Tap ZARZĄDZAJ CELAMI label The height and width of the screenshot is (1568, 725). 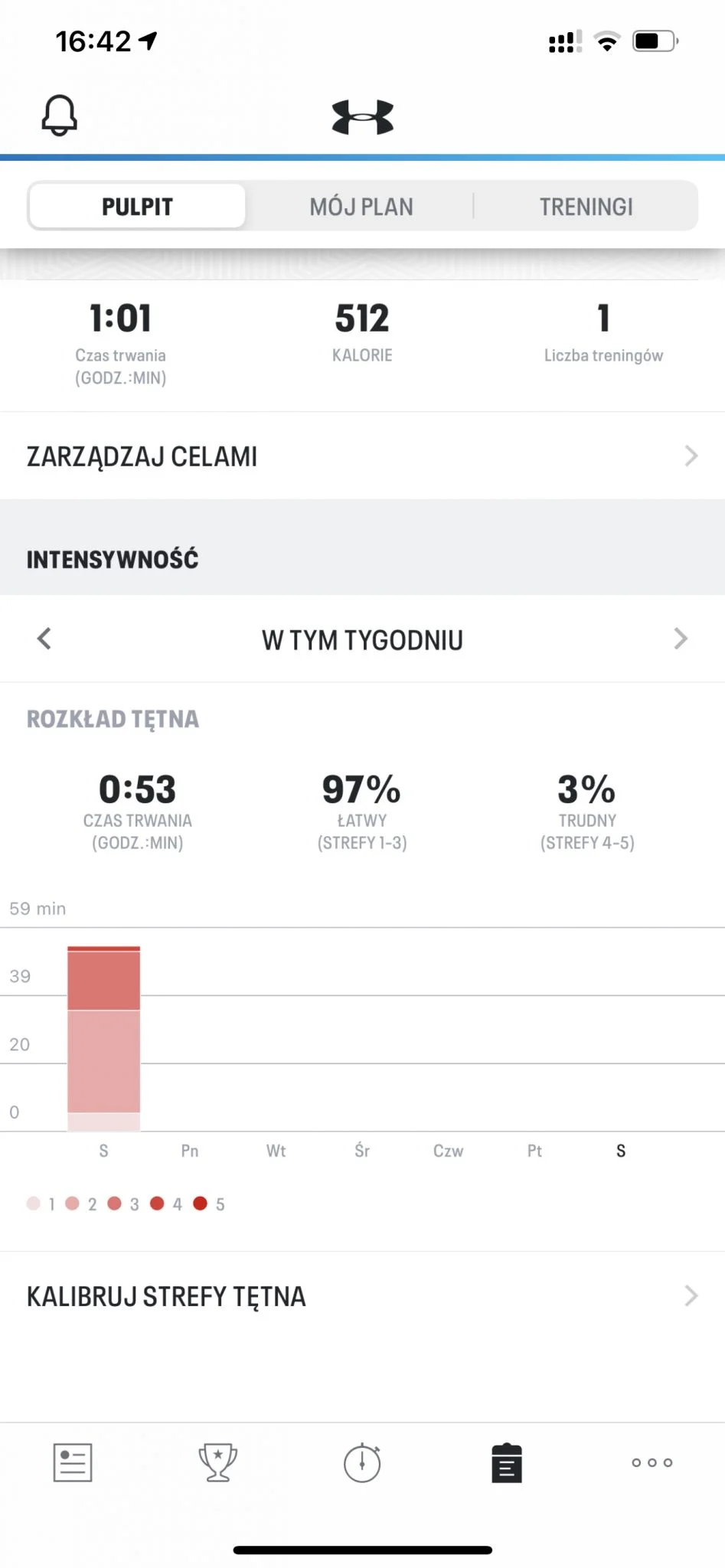142,456
